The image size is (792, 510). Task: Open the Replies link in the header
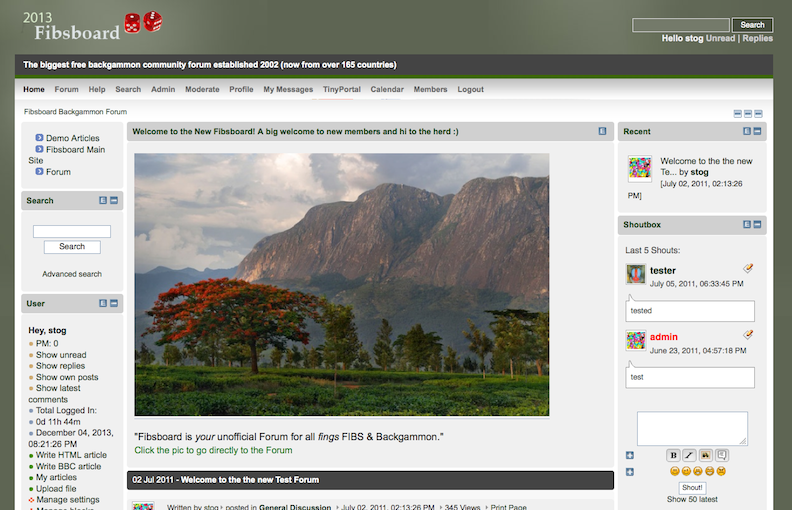(758, 38)
